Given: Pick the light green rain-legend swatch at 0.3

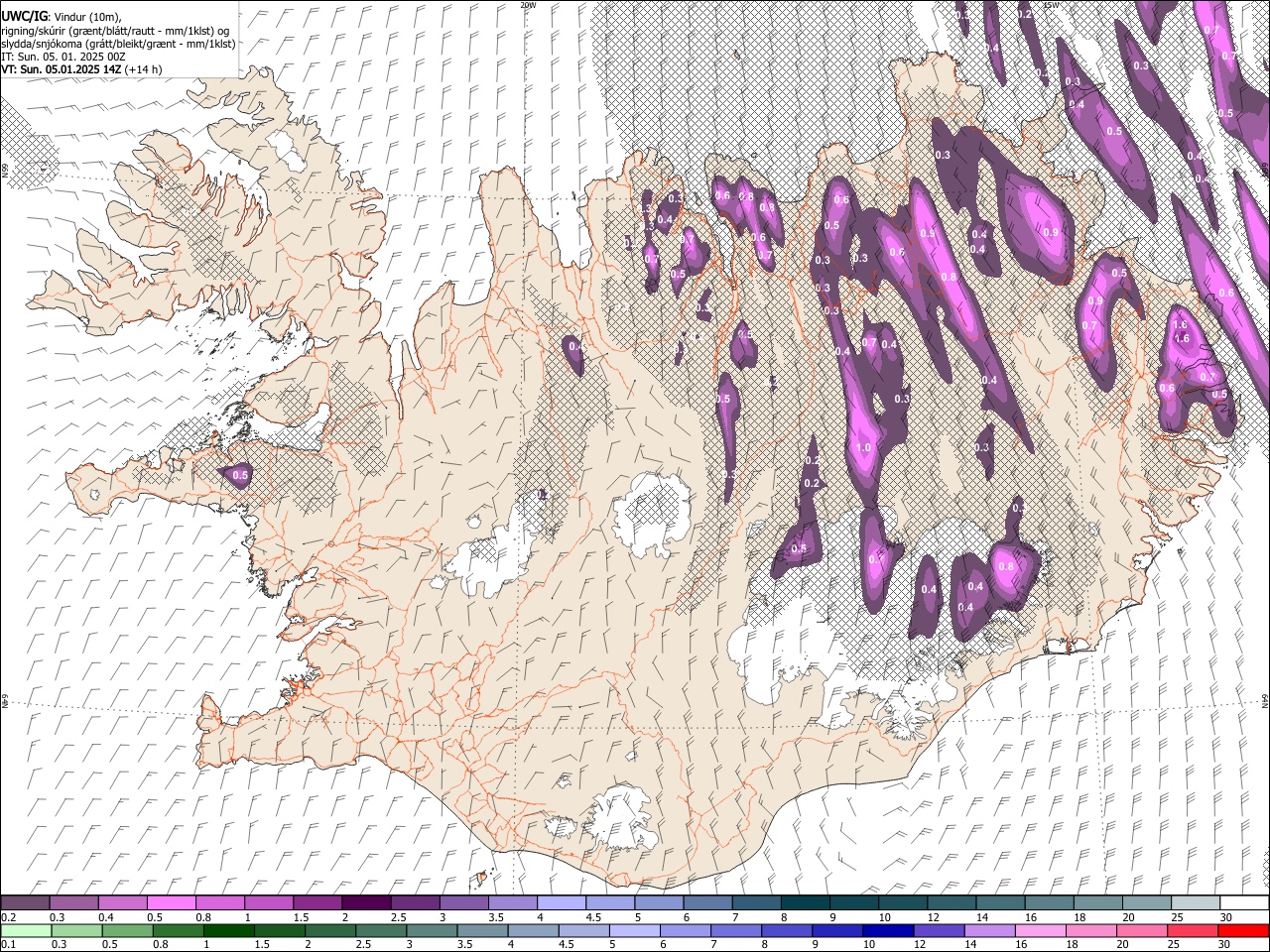Looking at the screenshot, I should point(76,930).
